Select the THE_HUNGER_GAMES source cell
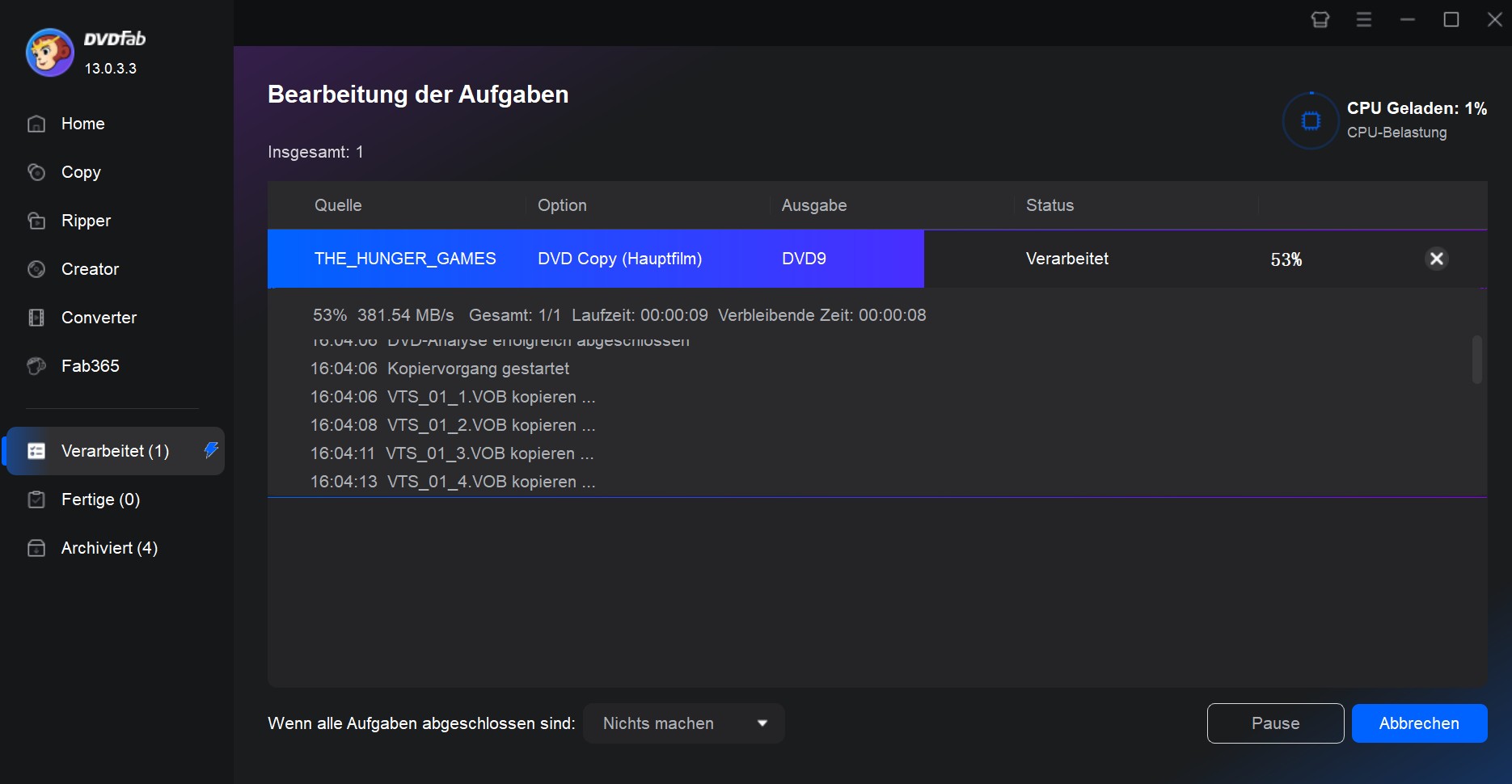 [x=405, y=259]
